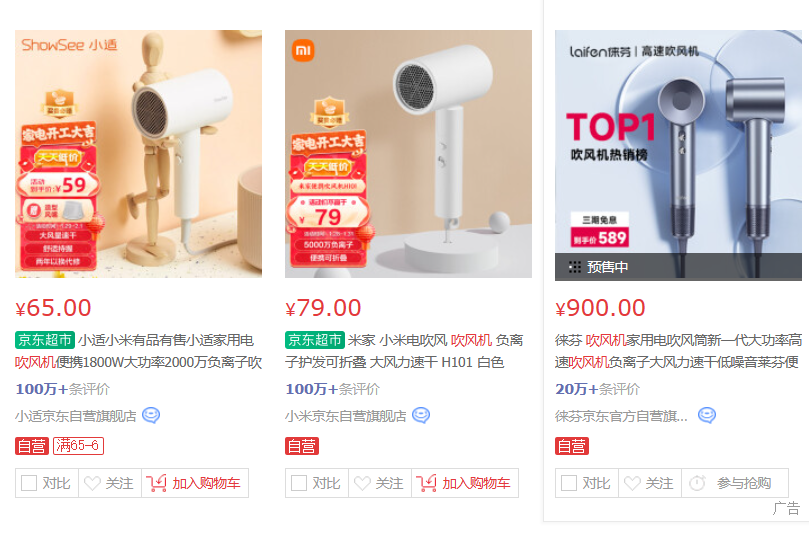View 100万+ reviews of ShowSee dryer
Viewport: 809px width, 537px height.
click(62, 389)
